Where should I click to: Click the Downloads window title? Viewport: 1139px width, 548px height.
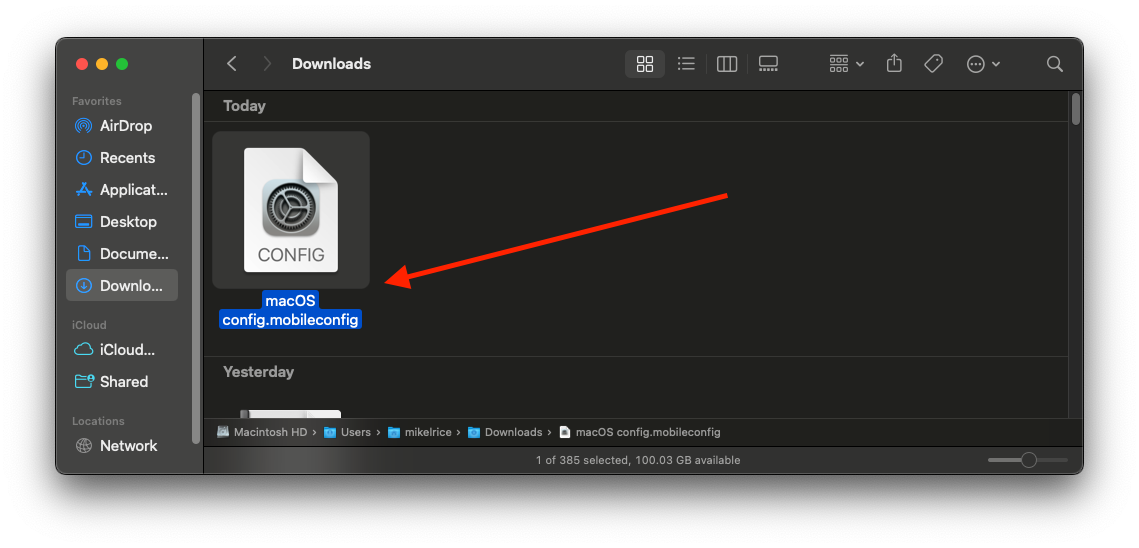(331, 64)
